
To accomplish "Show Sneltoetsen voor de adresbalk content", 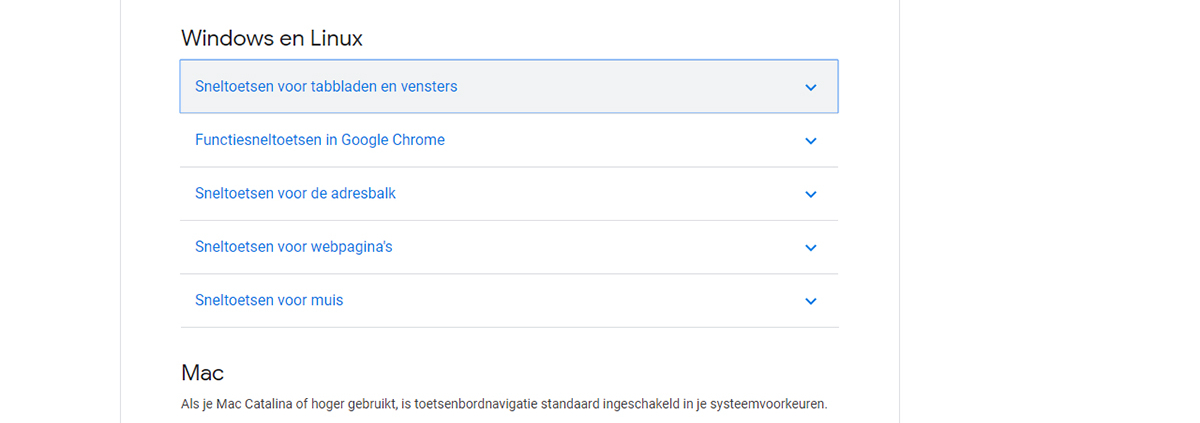I will click(x=509, y=193).
